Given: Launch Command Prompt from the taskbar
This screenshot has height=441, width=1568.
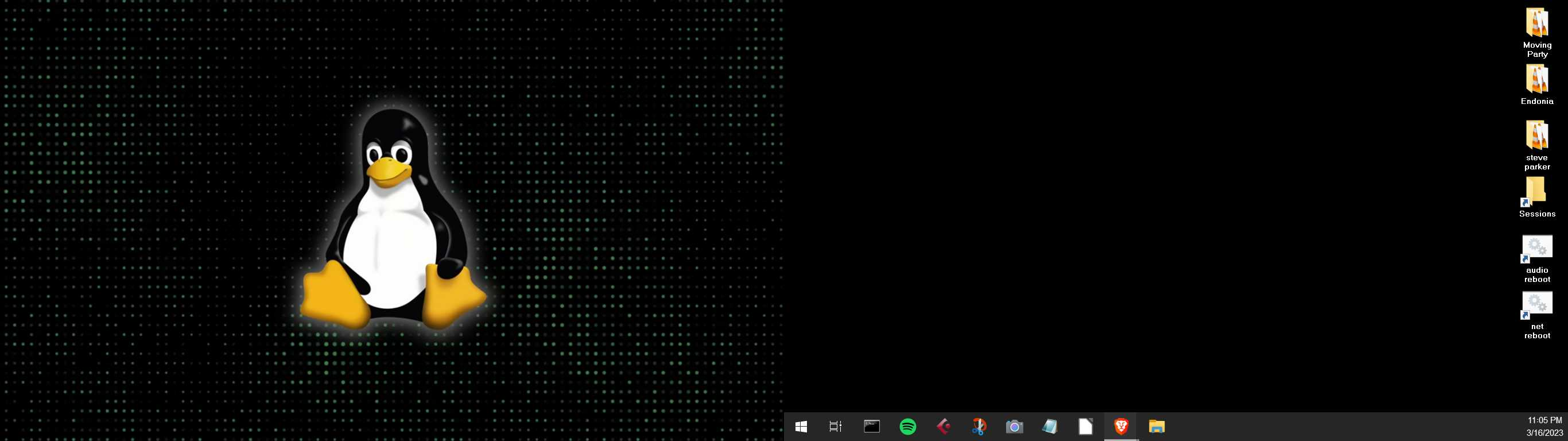Looking at the screenshot, I should 872,427.
